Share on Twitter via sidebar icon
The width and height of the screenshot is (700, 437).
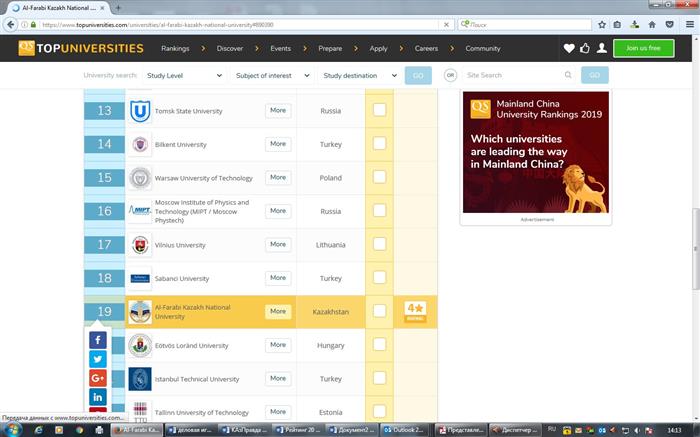(x=98, y=359)
